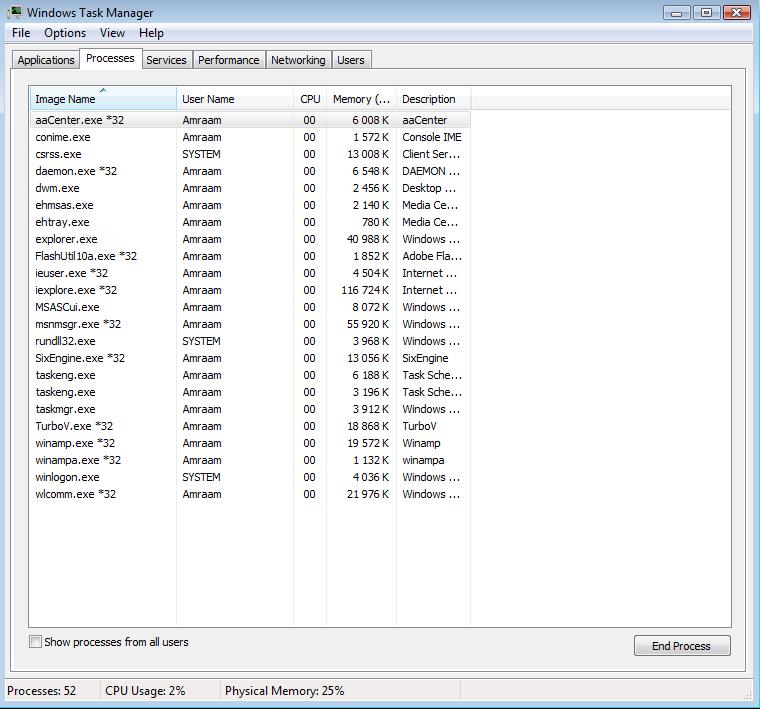
Task: Close the Task Manager window
Action: (737, 13)
